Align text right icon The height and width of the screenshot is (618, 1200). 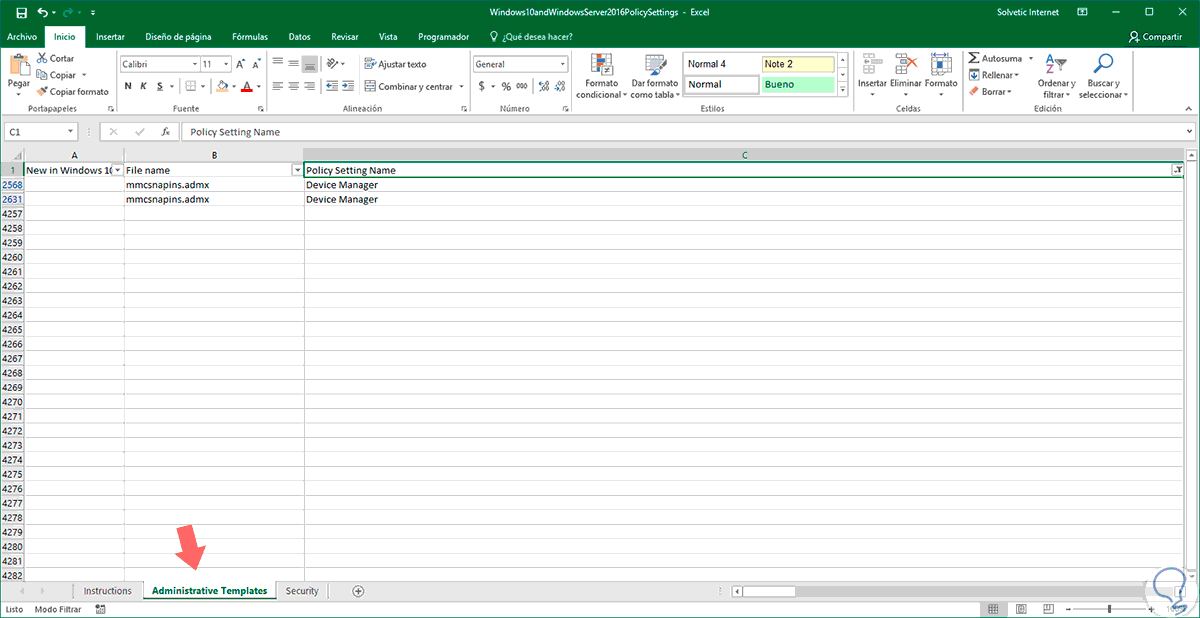tap(311, 86)
